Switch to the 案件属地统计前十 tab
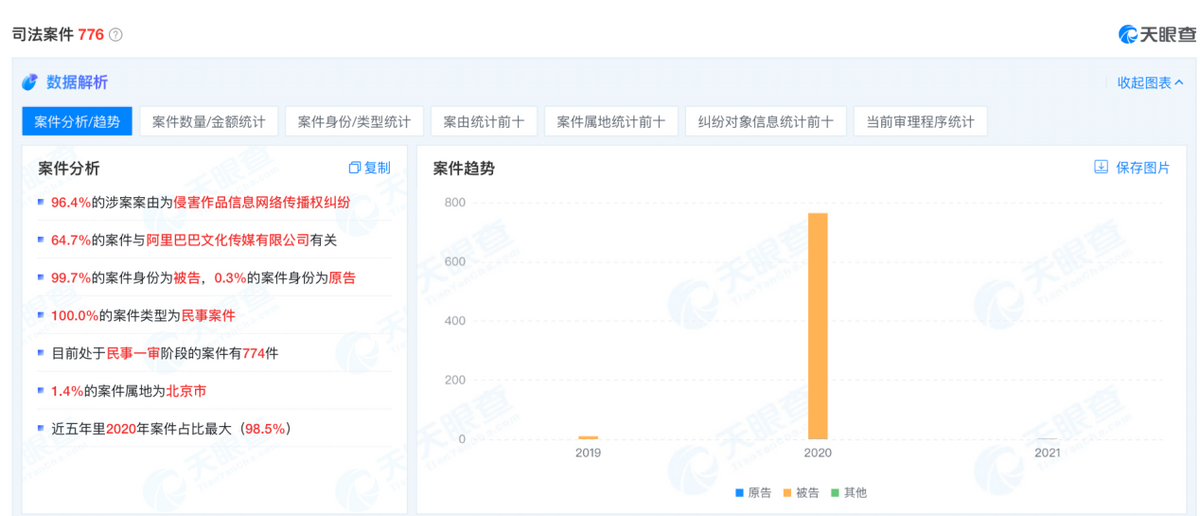Screen dimensions: 1200x516 click(611, 122)
